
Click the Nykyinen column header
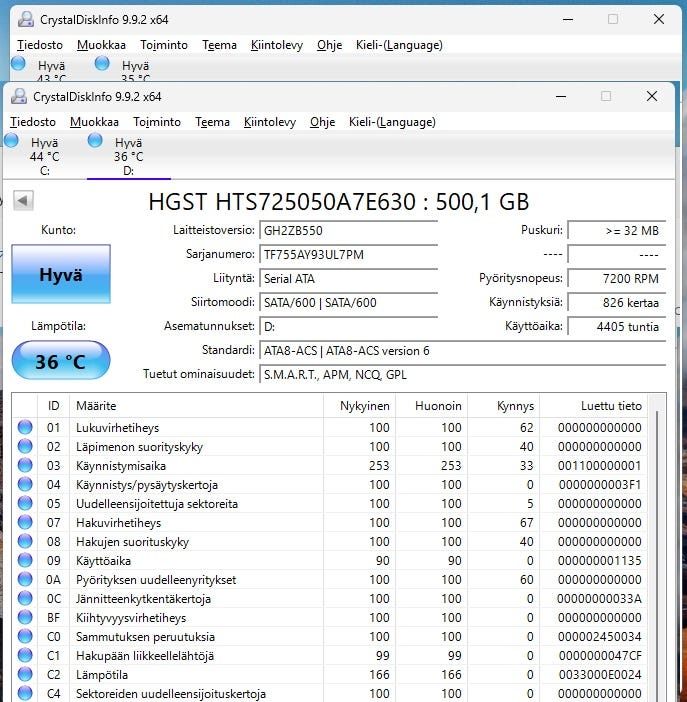point(360,406)
